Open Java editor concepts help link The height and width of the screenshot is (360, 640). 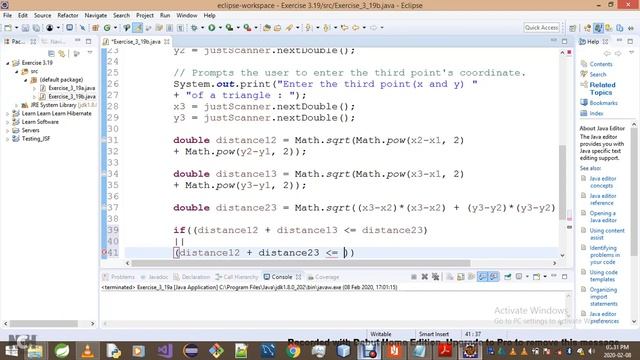[x=602, y=182]
